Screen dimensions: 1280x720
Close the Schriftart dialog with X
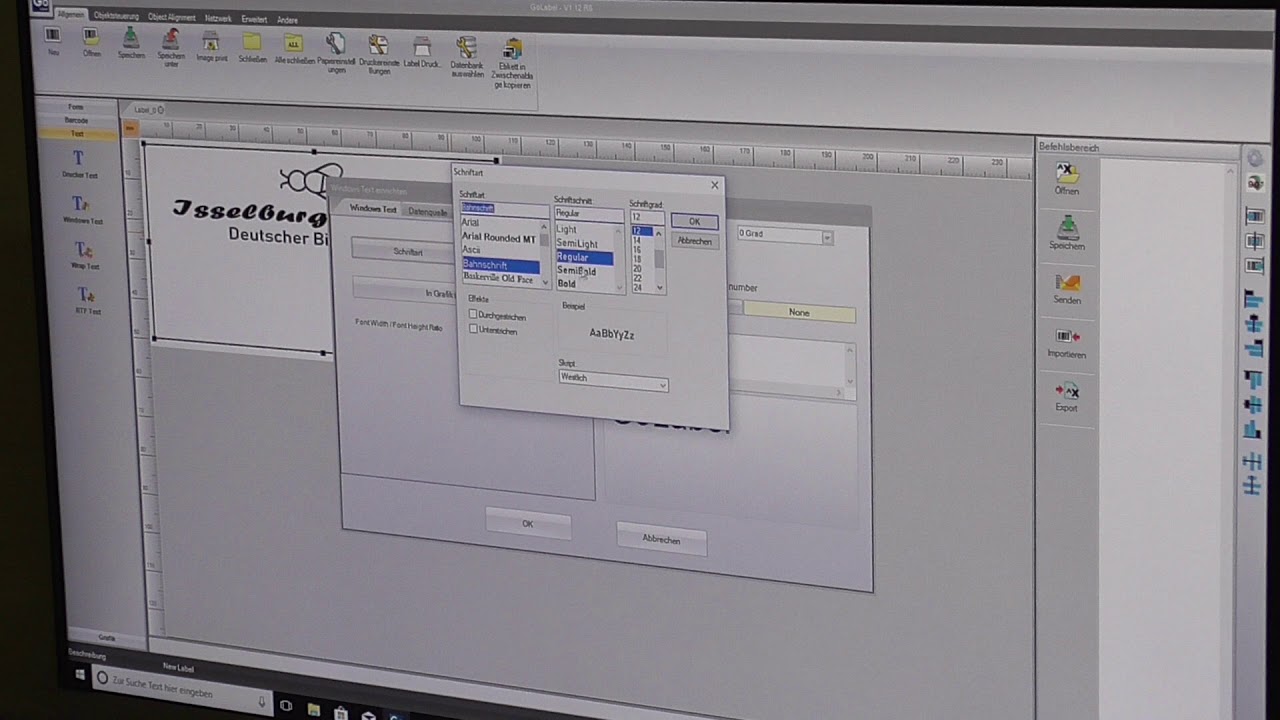tap(714, 185)
